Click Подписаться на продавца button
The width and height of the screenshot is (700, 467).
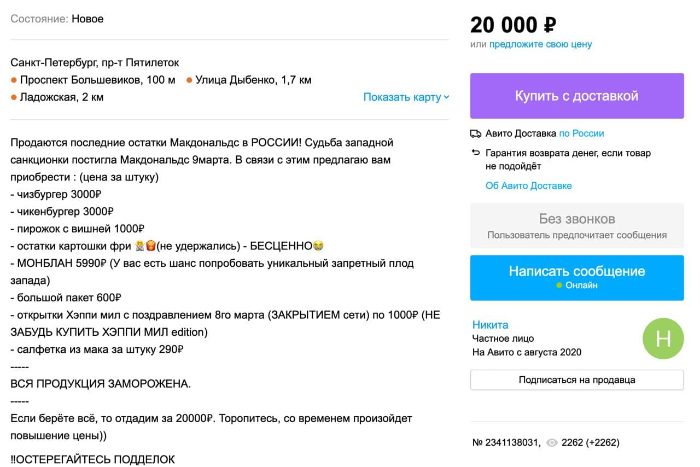click(x=576, y=380)
